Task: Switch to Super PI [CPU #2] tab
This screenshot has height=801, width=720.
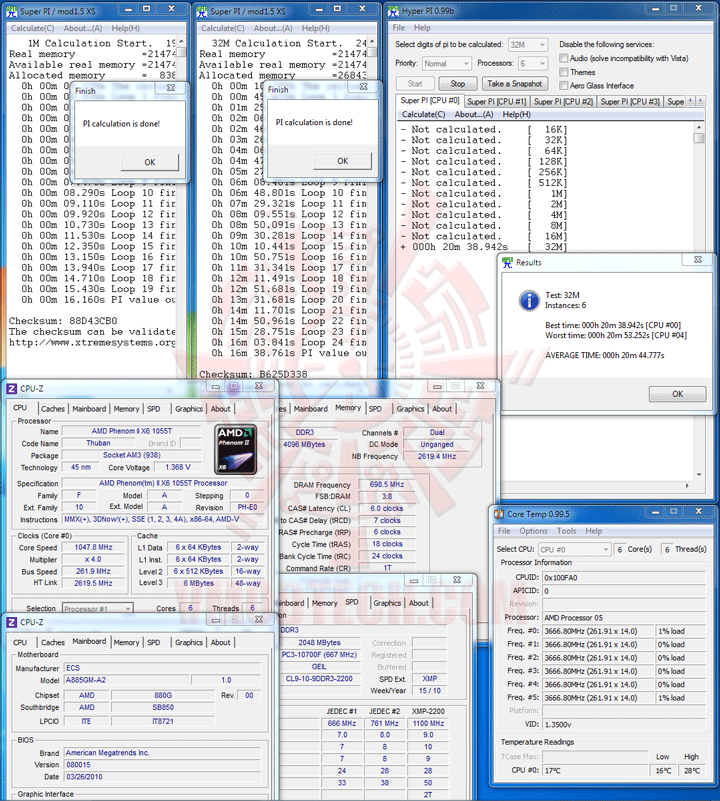Action: point(563,101)
